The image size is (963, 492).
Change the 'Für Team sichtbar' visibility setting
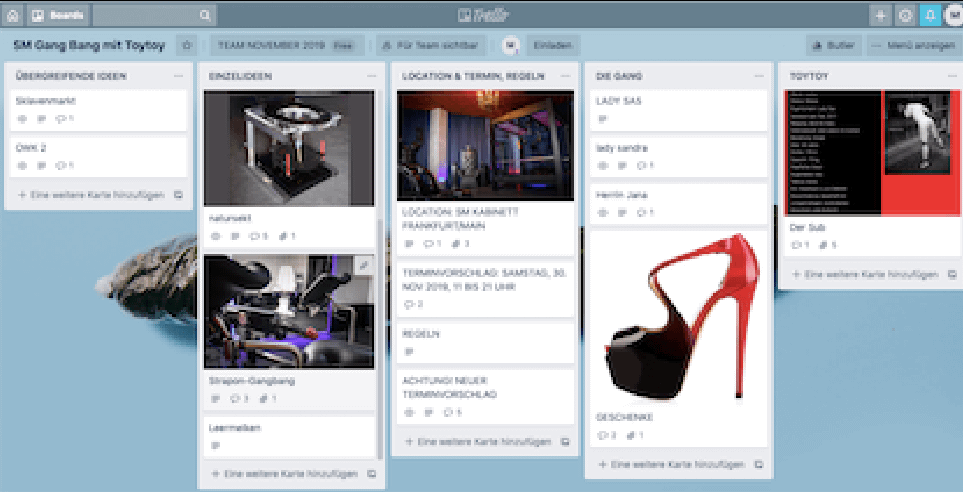430,45
